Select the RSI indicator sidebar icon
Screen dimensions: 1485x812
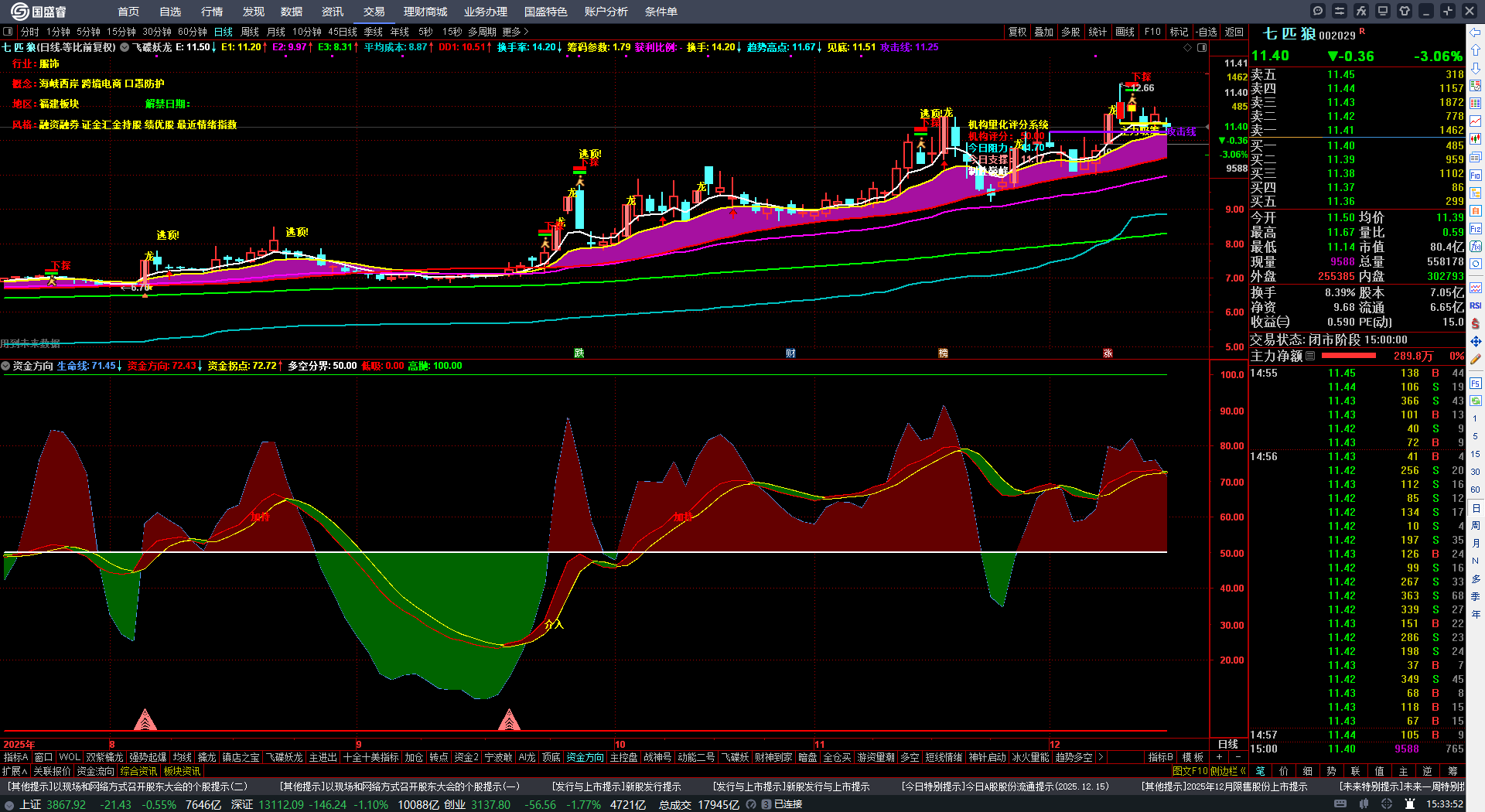[1476, 305]
